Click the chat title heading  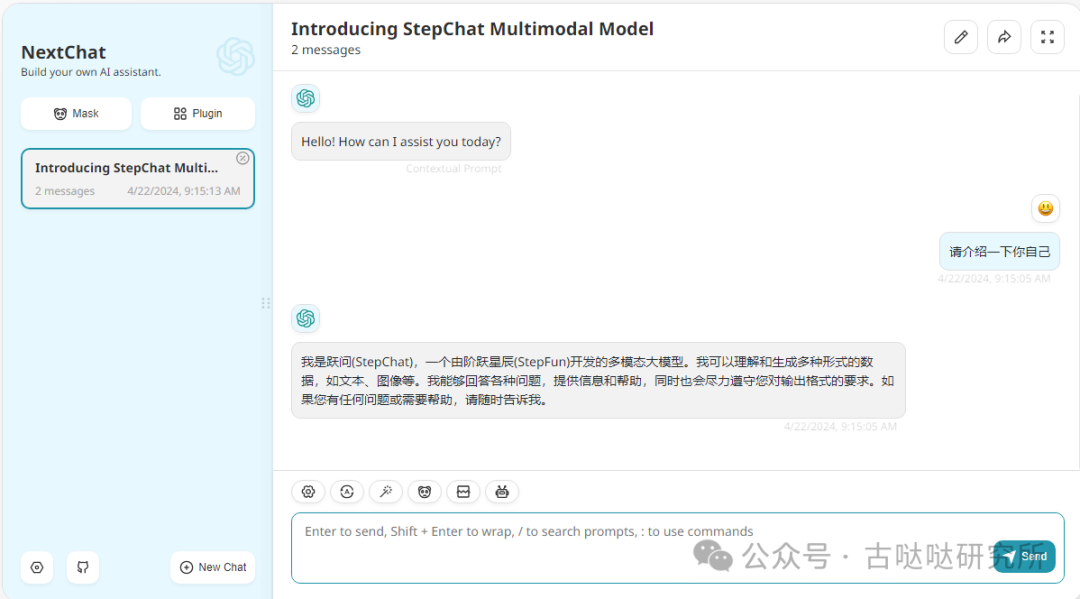click(472, 29)
